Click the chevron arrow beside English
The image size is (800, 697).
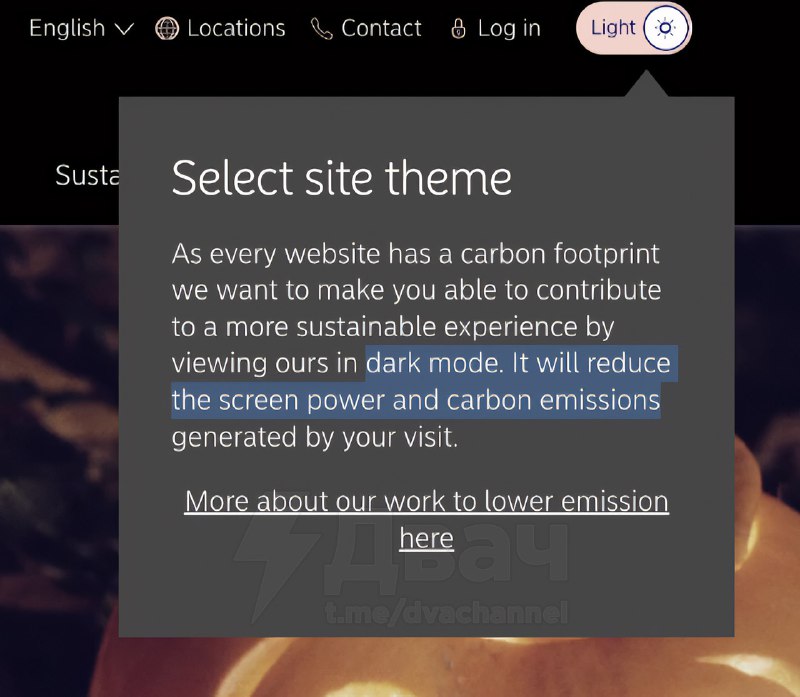[x=124, y=30]
